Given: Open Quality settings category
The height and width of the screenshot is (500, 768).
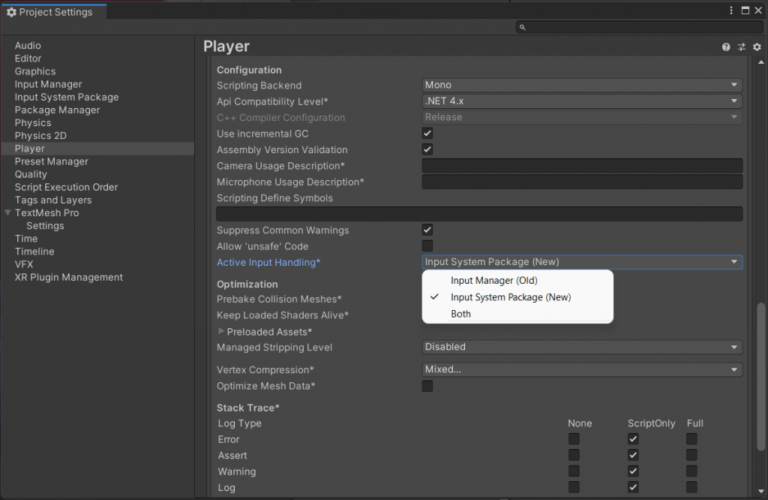Looking at the screenshot, I should (31, 174).
